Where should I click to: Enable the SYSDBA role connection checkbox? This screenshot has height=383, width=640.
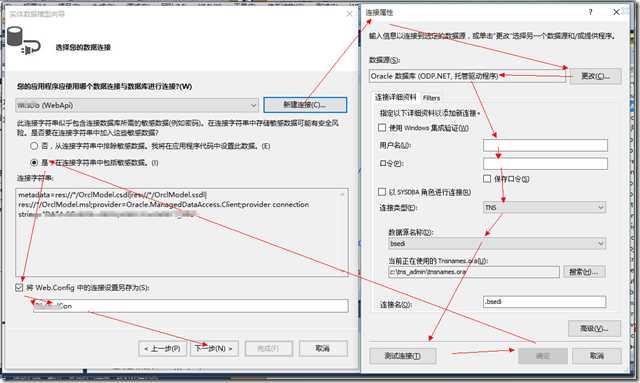[382, 192]
